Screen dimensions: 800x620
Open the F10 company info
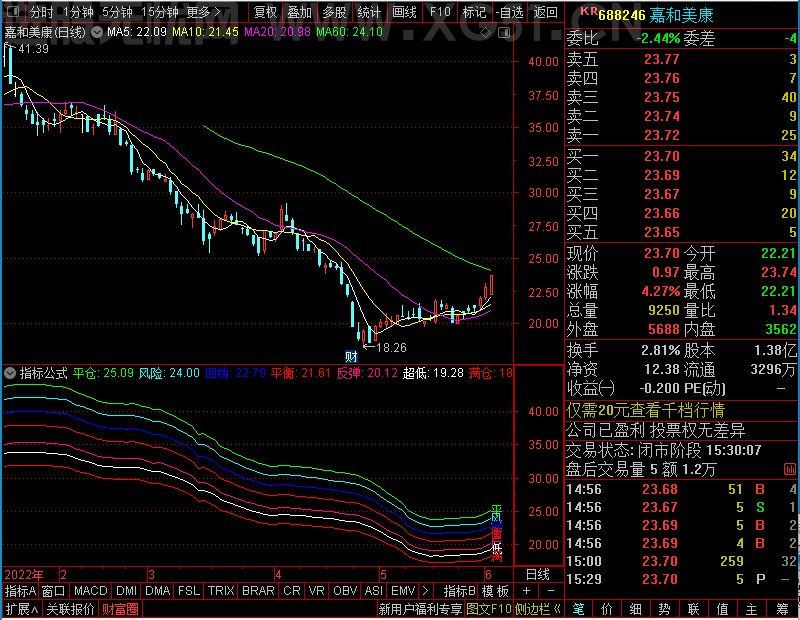coord(440,12)
